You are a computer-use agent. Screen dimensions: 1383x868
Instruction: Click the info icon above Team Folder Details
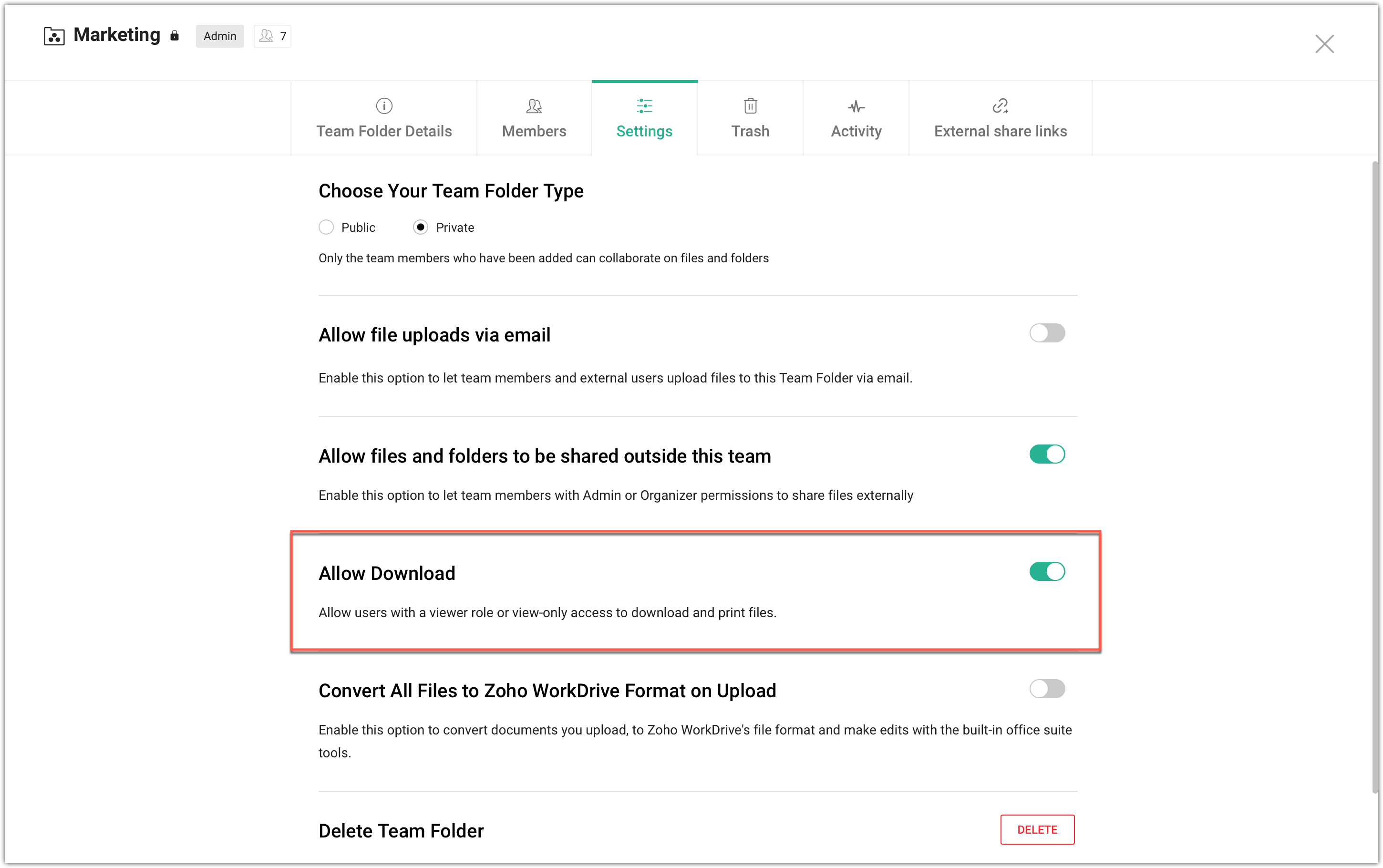click(384, 105)
